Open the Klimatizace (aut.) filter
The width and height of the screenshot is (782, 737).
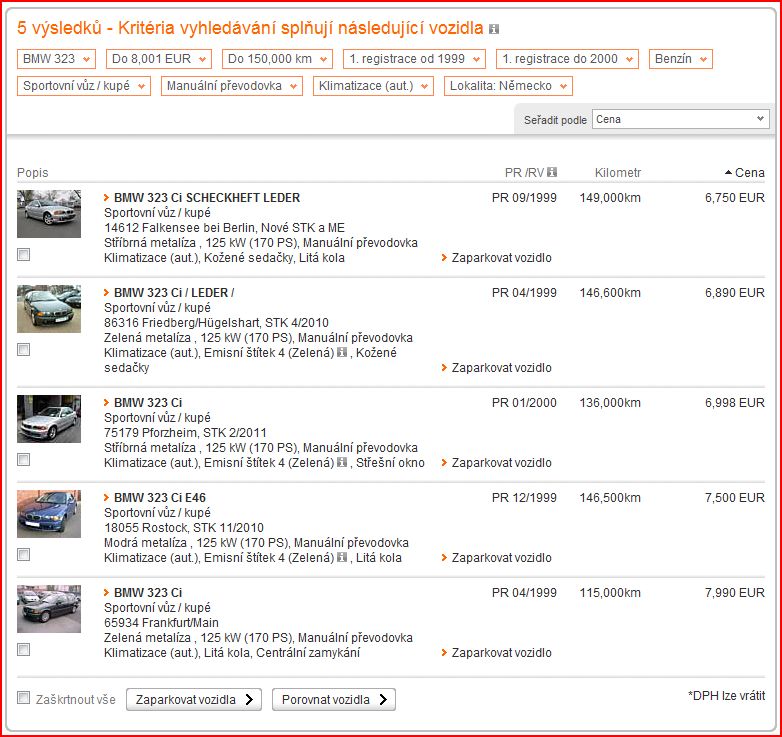click(373, 86)
